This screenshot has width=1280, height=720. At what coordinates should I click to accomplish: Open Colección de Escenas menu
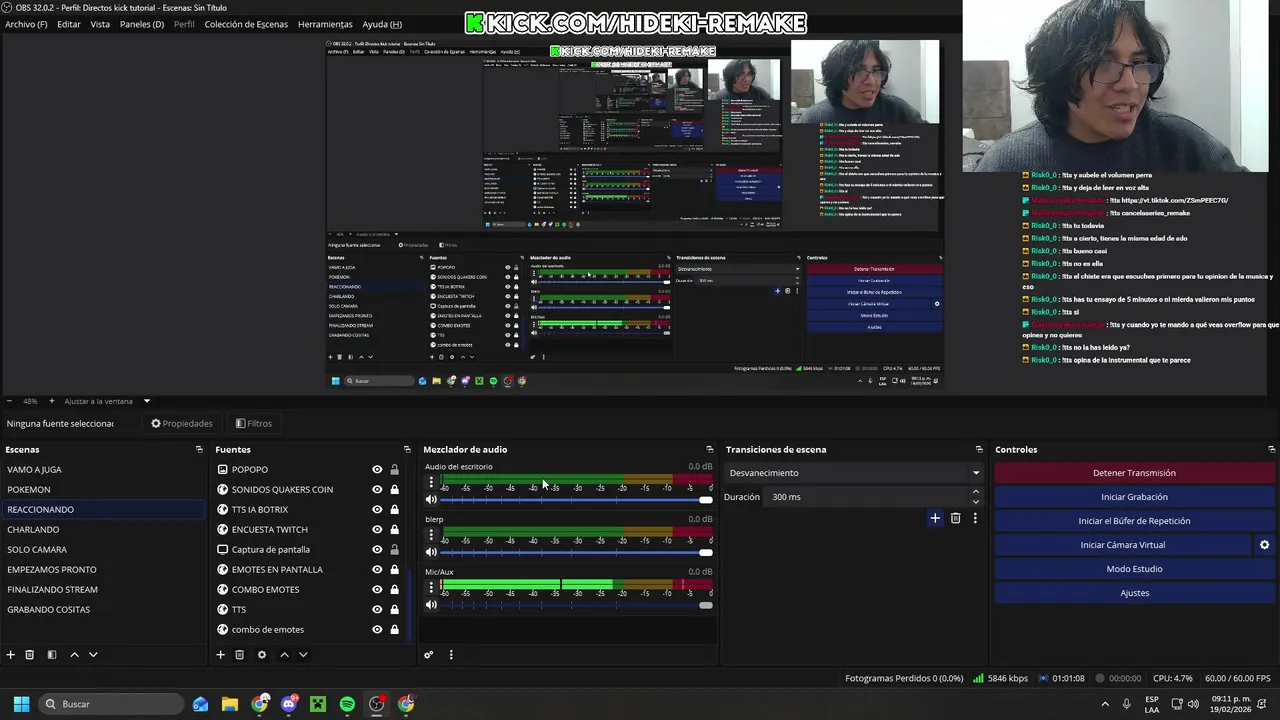pos(246,24)
